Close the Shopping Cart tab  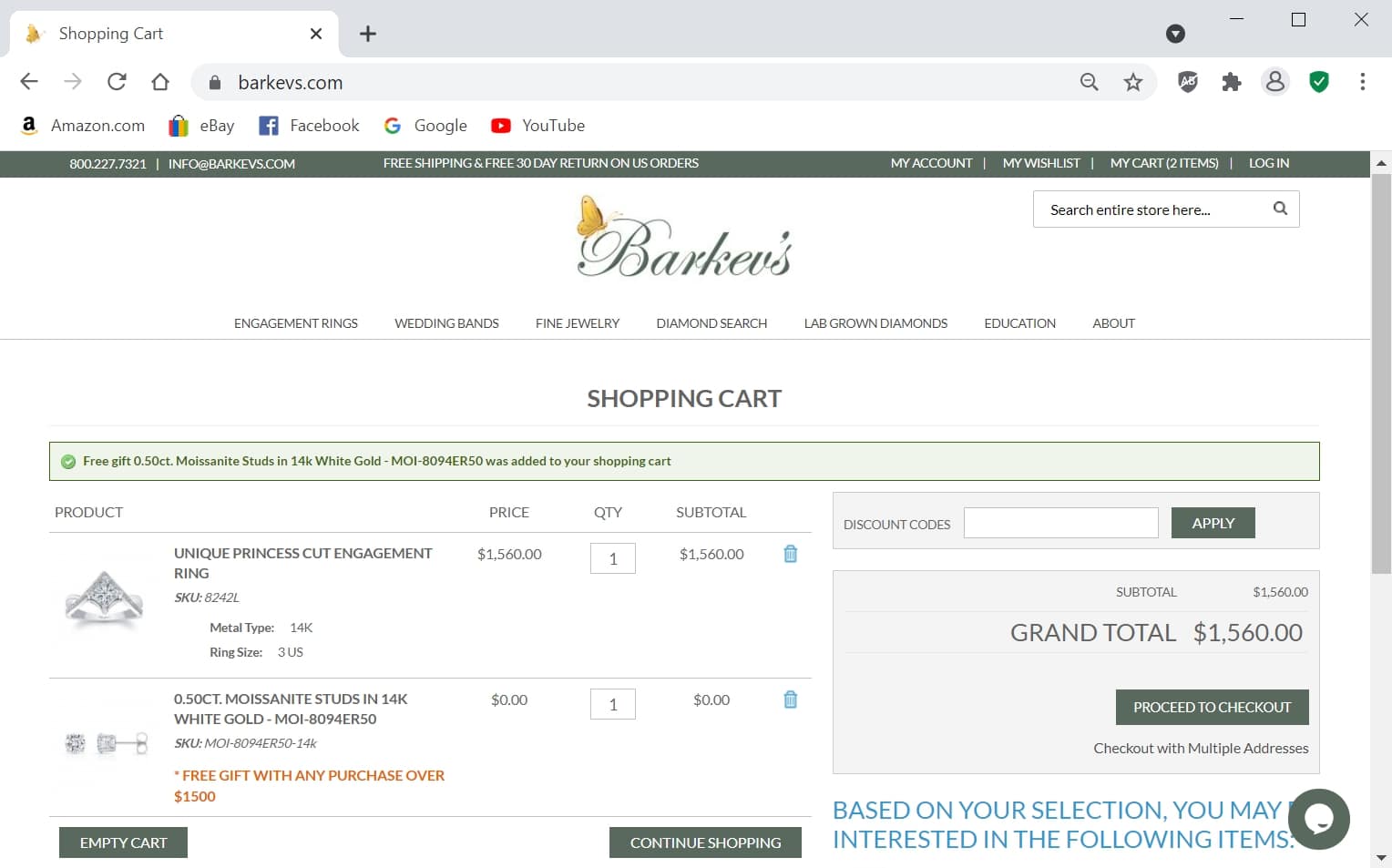[316, 34]
